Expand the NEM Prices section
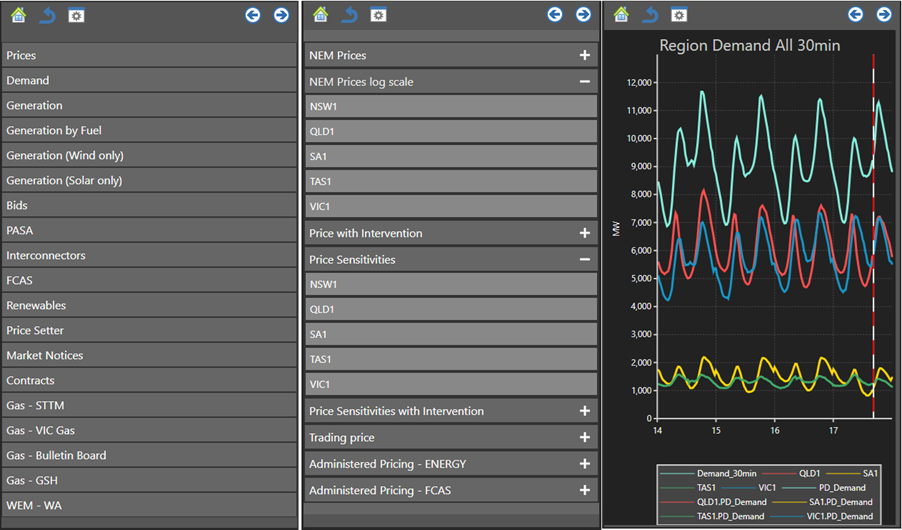This screenshot has height=530, width=902. 584,55
